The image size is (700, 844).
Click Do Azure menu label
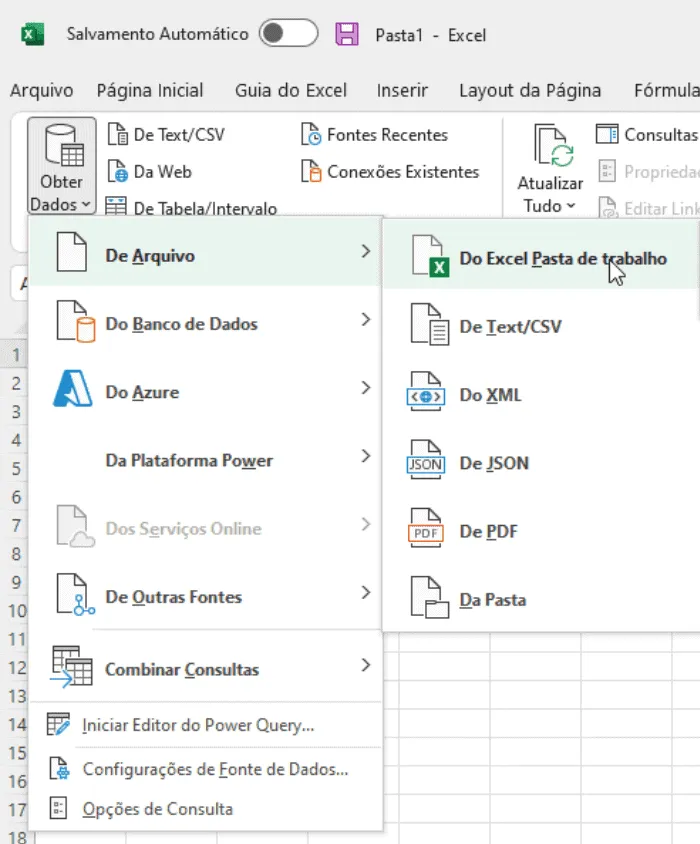click(142, 392)
